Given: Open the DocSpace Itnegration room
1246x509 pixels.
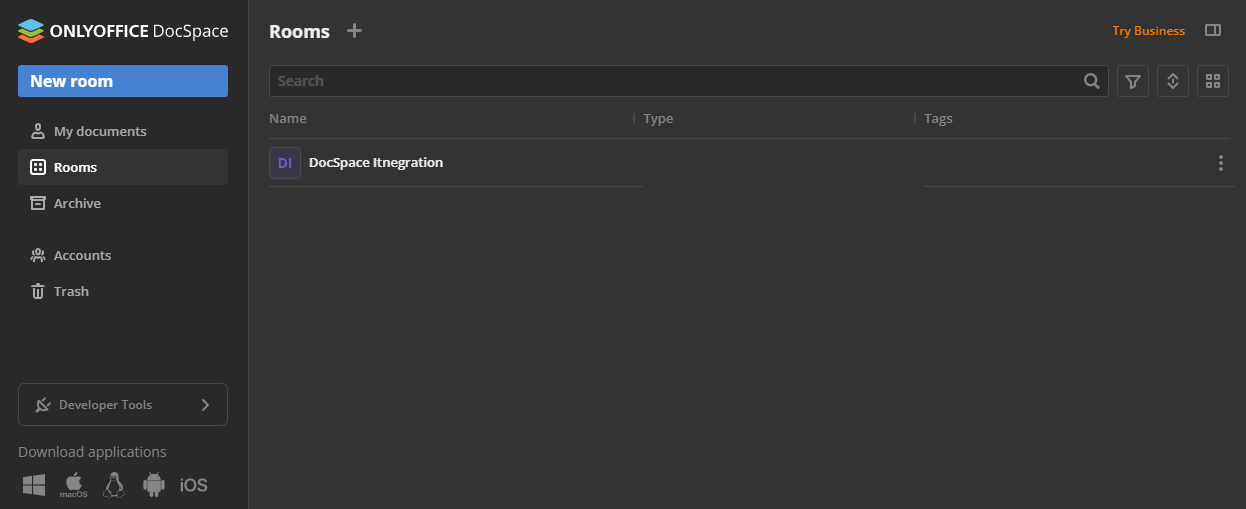Looking at the screenshot, I should tap(376, 162).
